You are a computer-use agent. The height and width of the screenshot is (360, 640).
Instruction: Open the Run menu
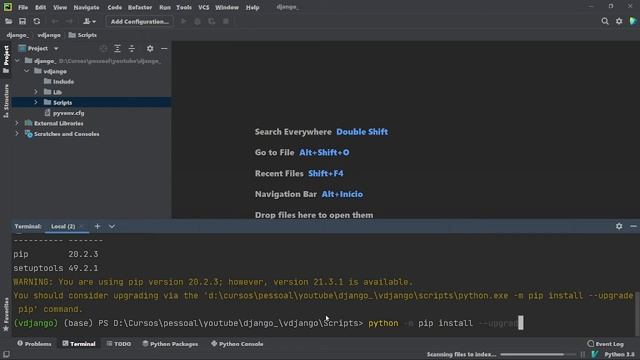[x=165, y=7]
